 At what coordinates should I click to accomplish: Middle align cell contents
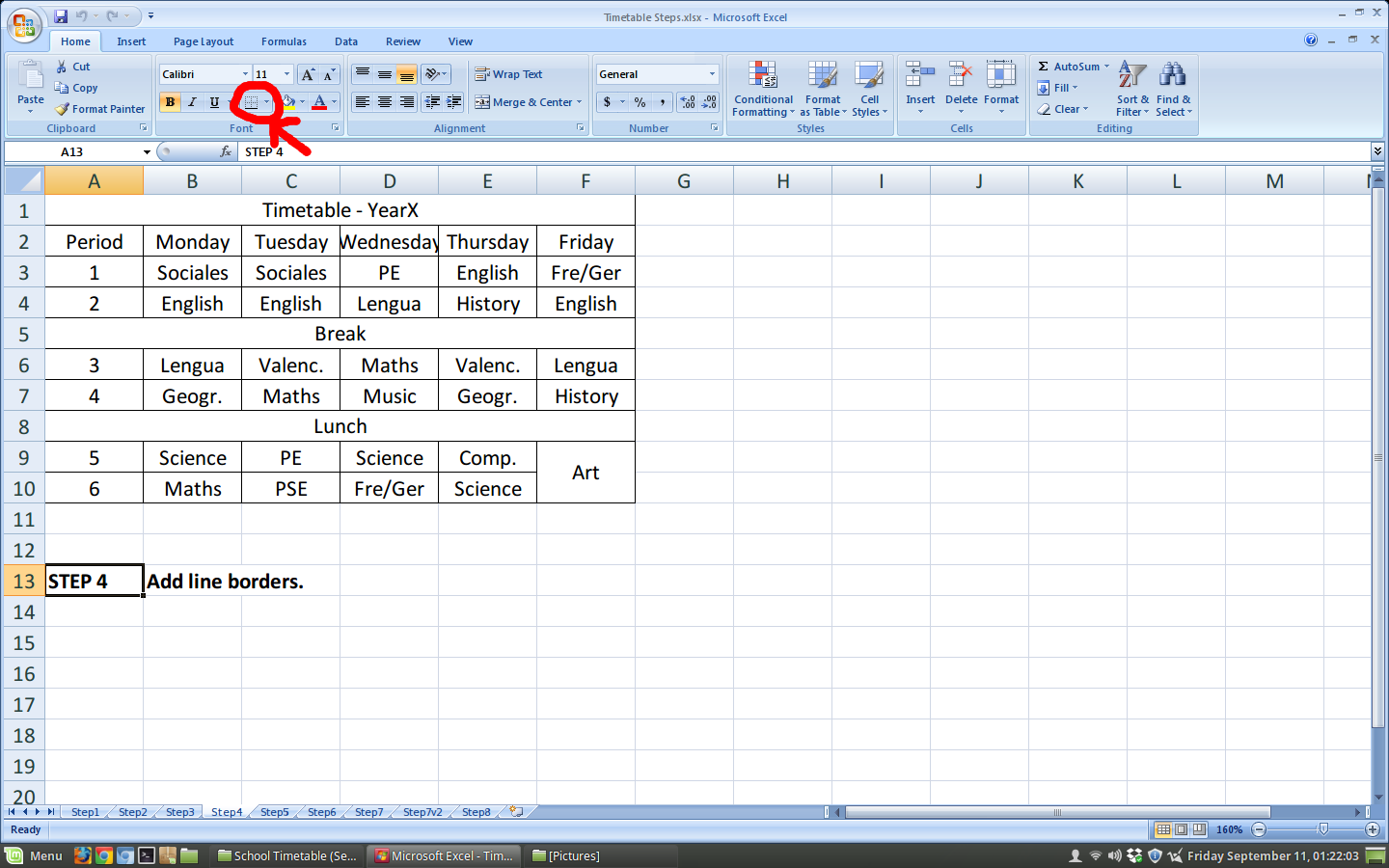385,74
